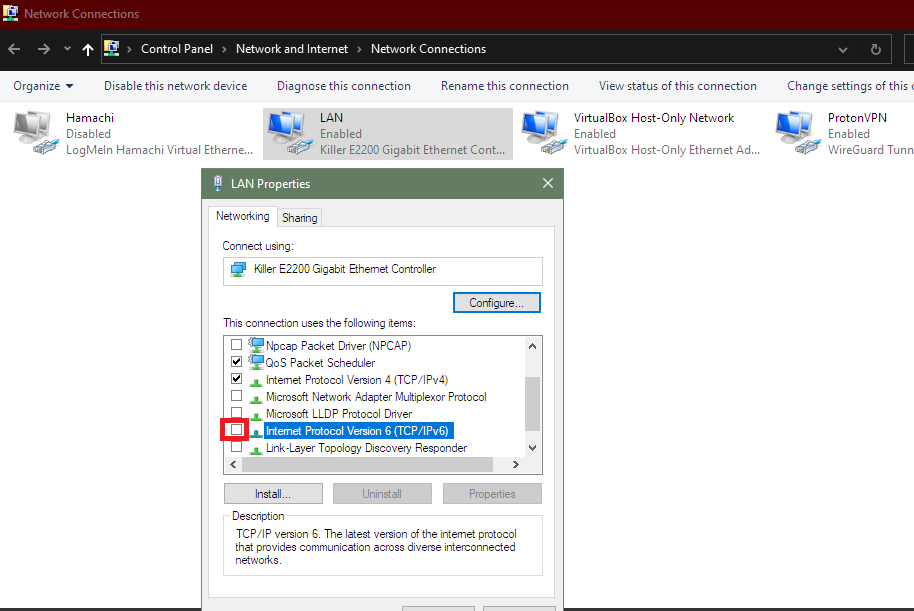Select Internet Protocol Version 6 (TCP/IPv6) row
914x611 pixels.
click(358, 431)
